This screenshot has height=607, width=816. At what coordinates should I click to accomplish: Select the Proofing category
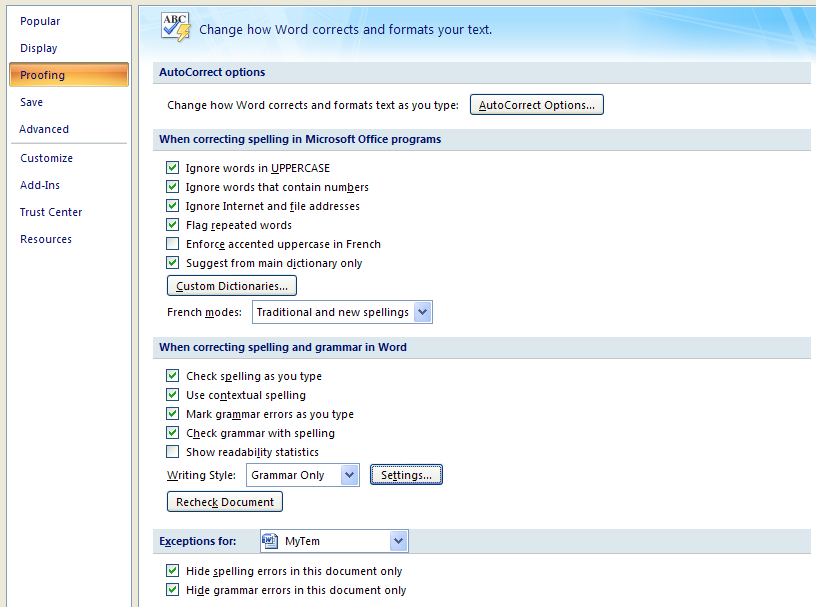point(69,74)
